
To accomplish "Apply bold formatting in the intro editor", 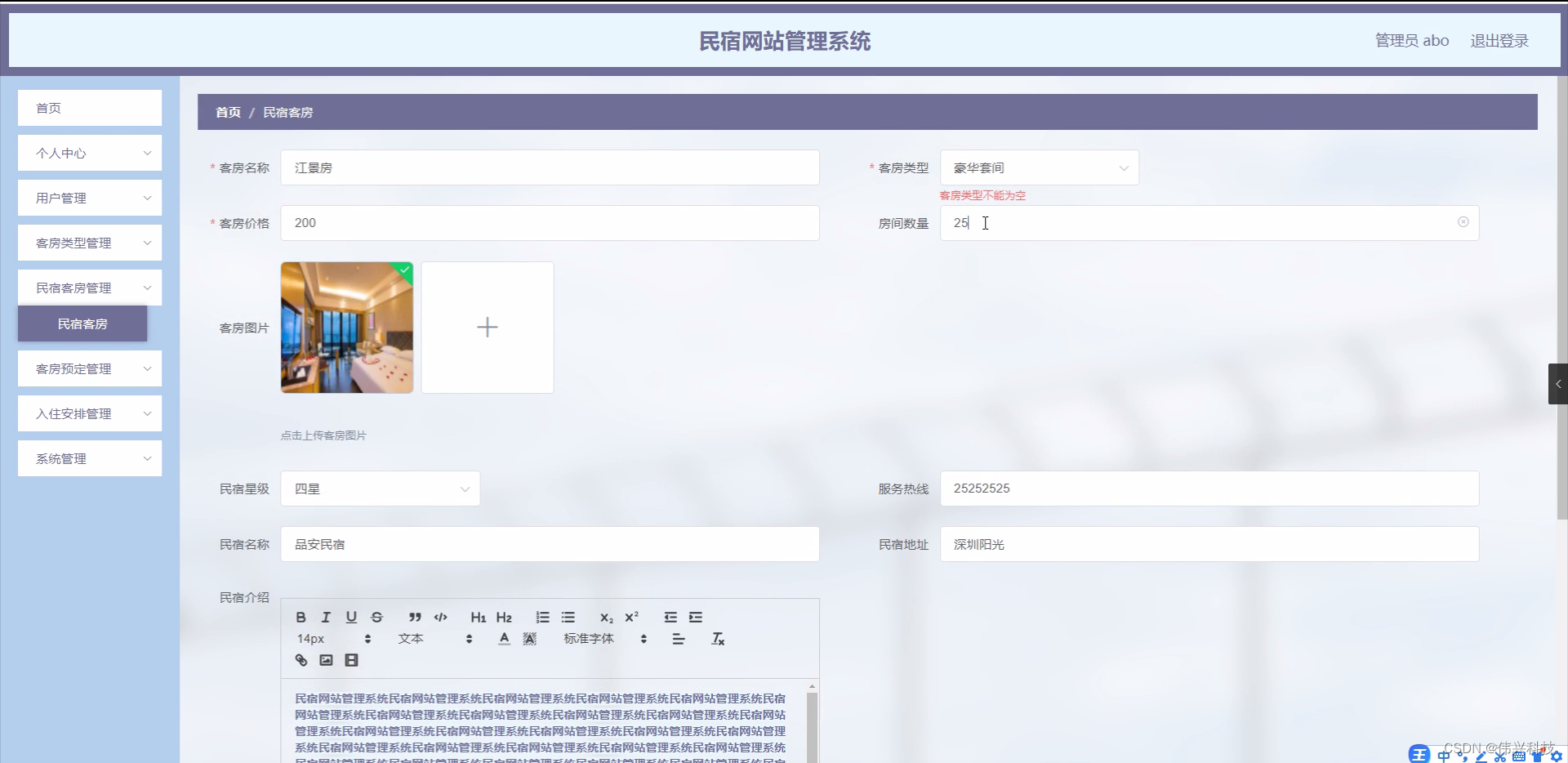I will (x=301, y=618).
